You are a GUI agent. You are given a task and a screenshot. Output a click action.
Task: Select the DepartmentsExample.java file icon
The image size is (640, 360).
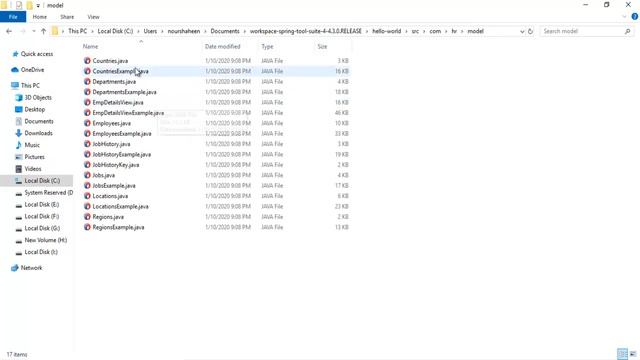click(x=87, y=92)
